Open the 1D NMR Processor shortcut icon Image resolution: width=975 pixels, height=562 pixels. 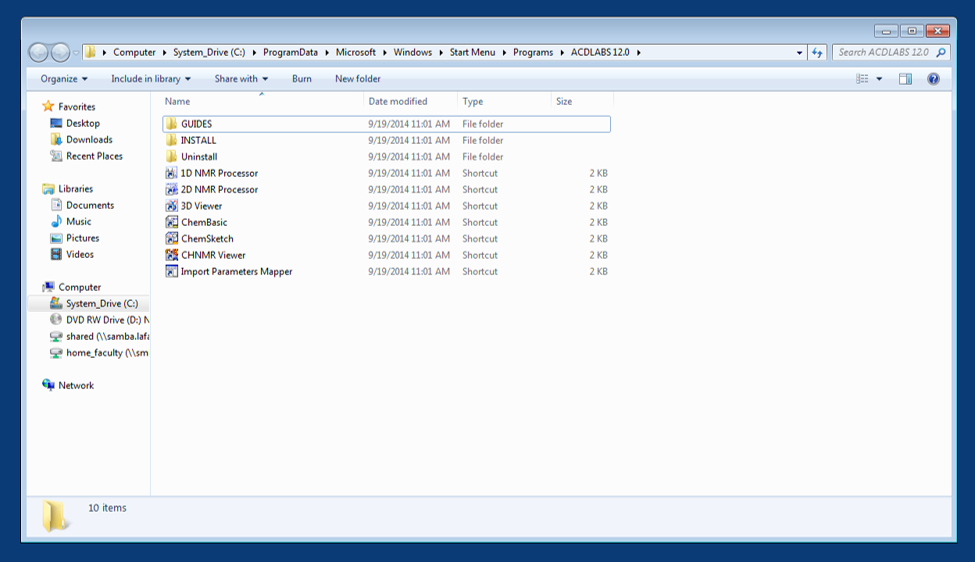pyautogui.click(x=172, y=173)
